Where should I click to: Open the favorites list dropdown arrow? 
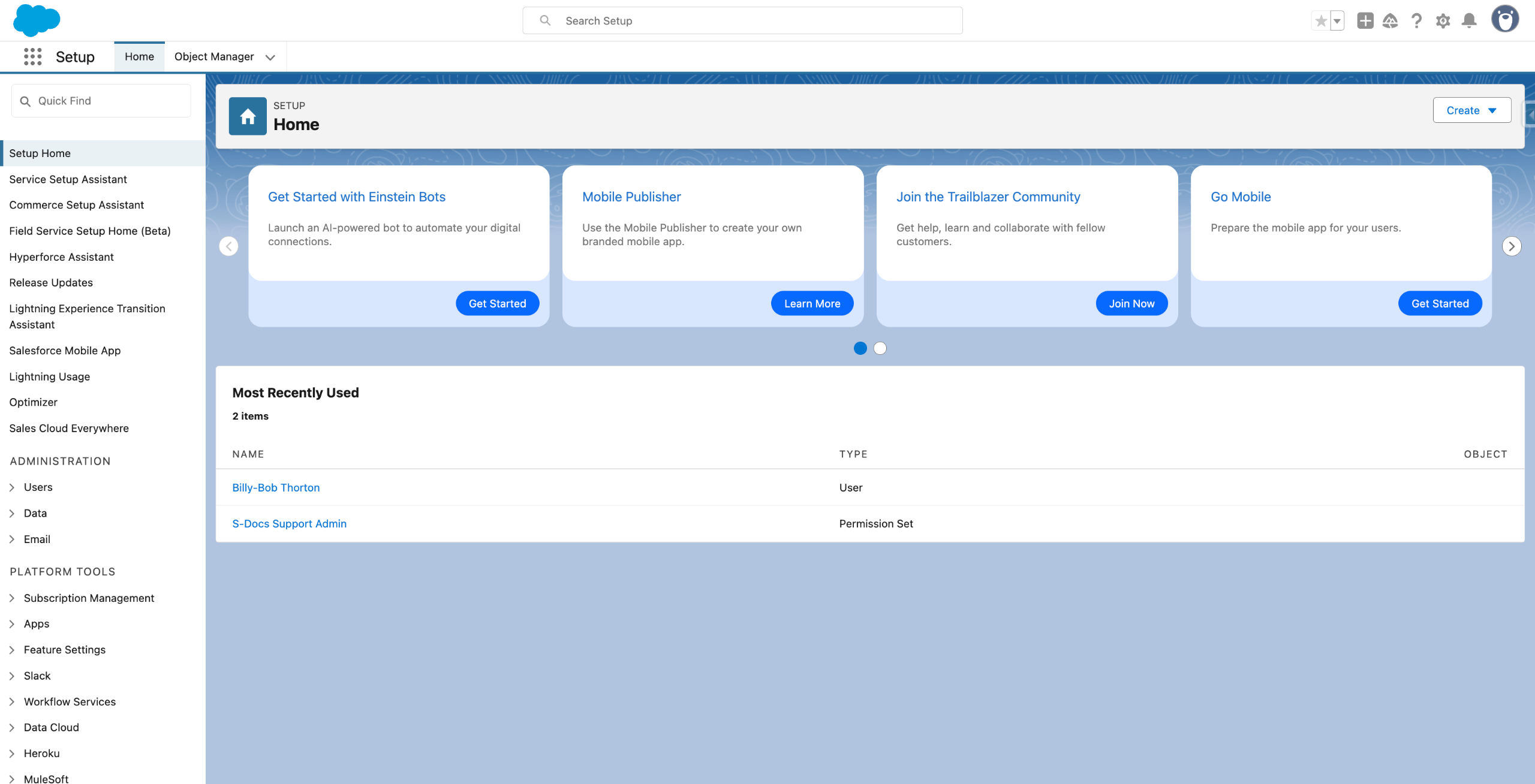[1337, 21]
